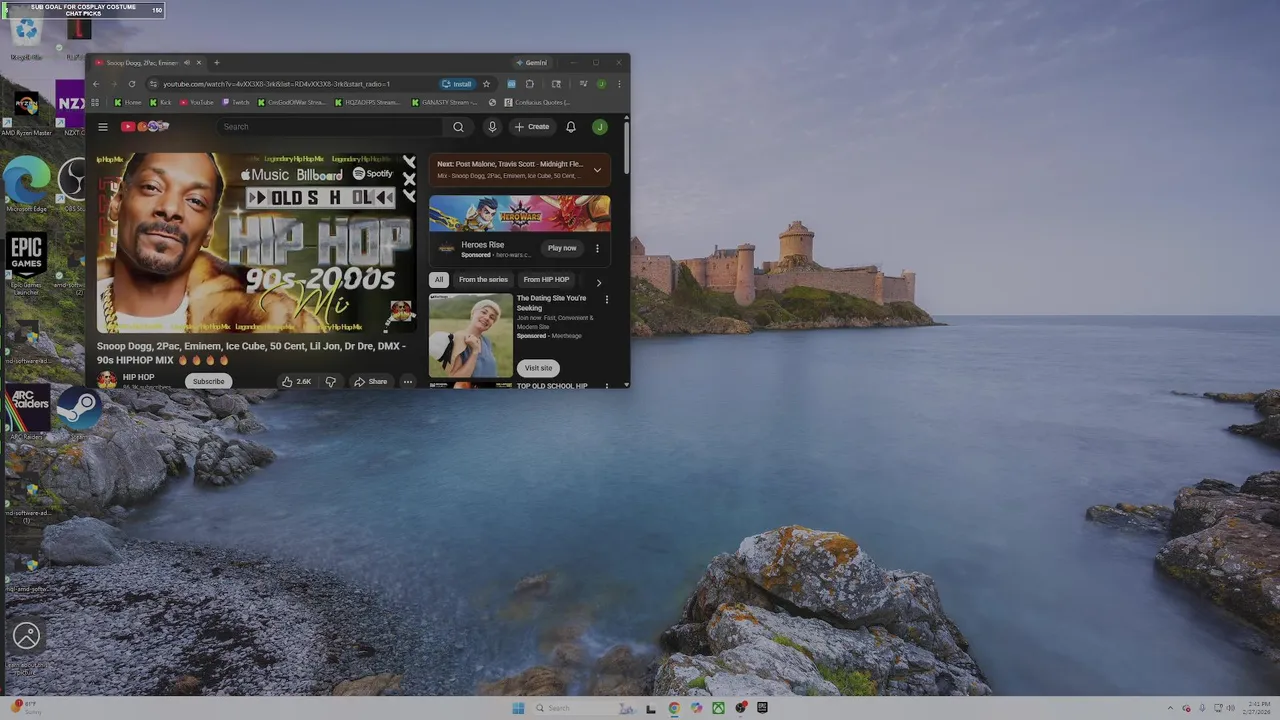Open taskbar clock and date
Image resolution: width=1280 pixels, height=720 pixels.
tap(1258, 708)
